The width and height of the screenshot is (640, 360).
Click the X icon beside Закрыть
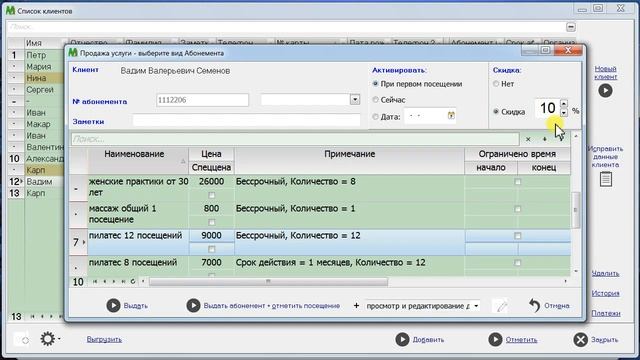tap(580, 339)
